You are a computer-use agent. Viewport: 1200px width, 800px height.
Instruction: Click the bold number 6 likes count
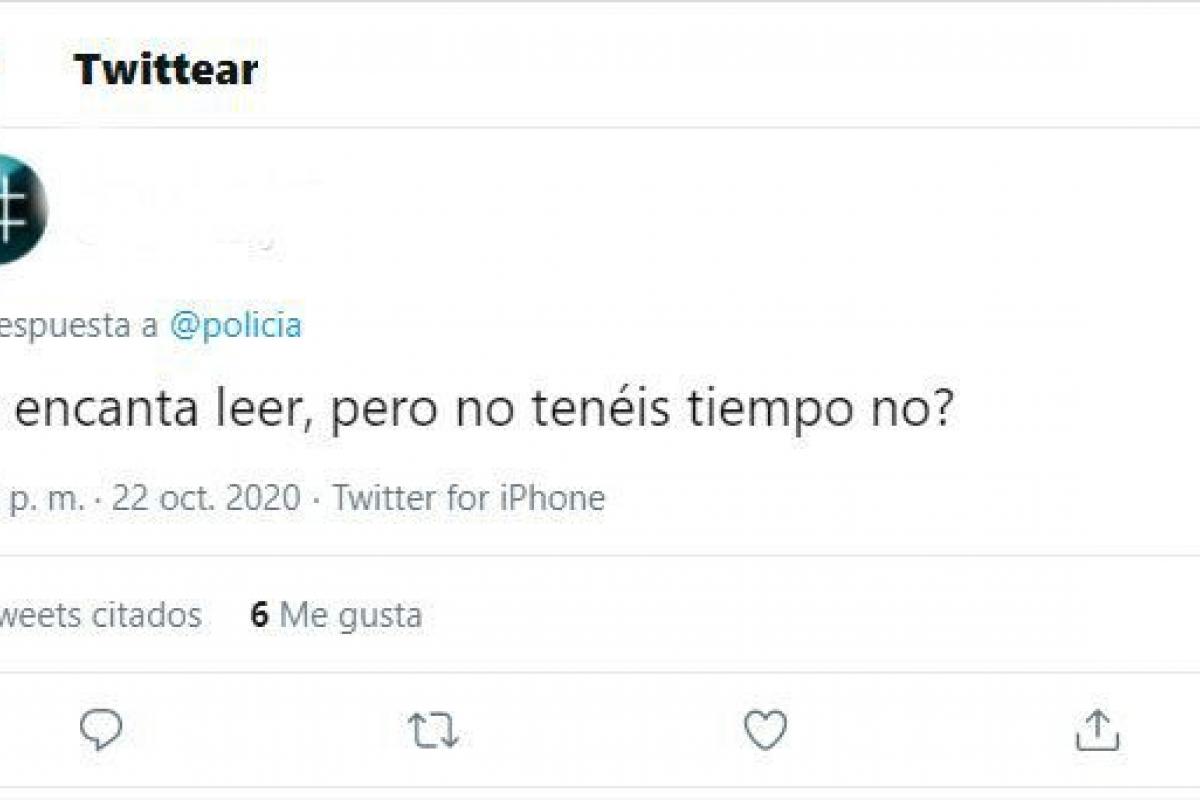coord(259,615)
